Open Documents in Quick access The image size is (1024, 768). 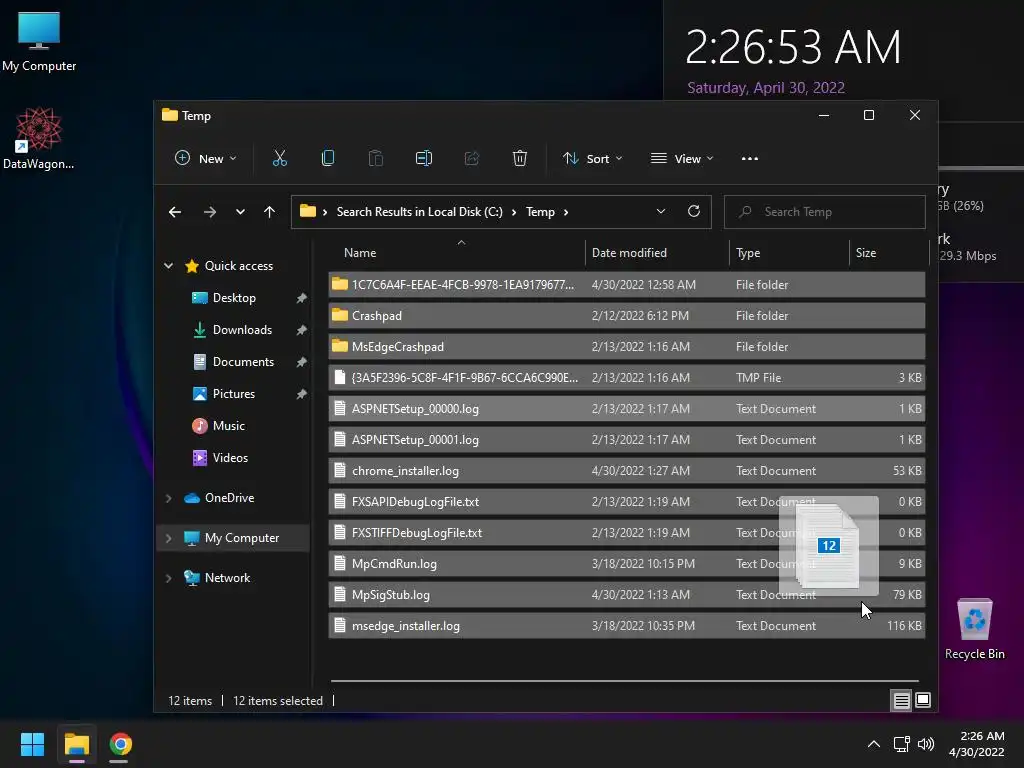pyautogui.click(x=243, y=362)
